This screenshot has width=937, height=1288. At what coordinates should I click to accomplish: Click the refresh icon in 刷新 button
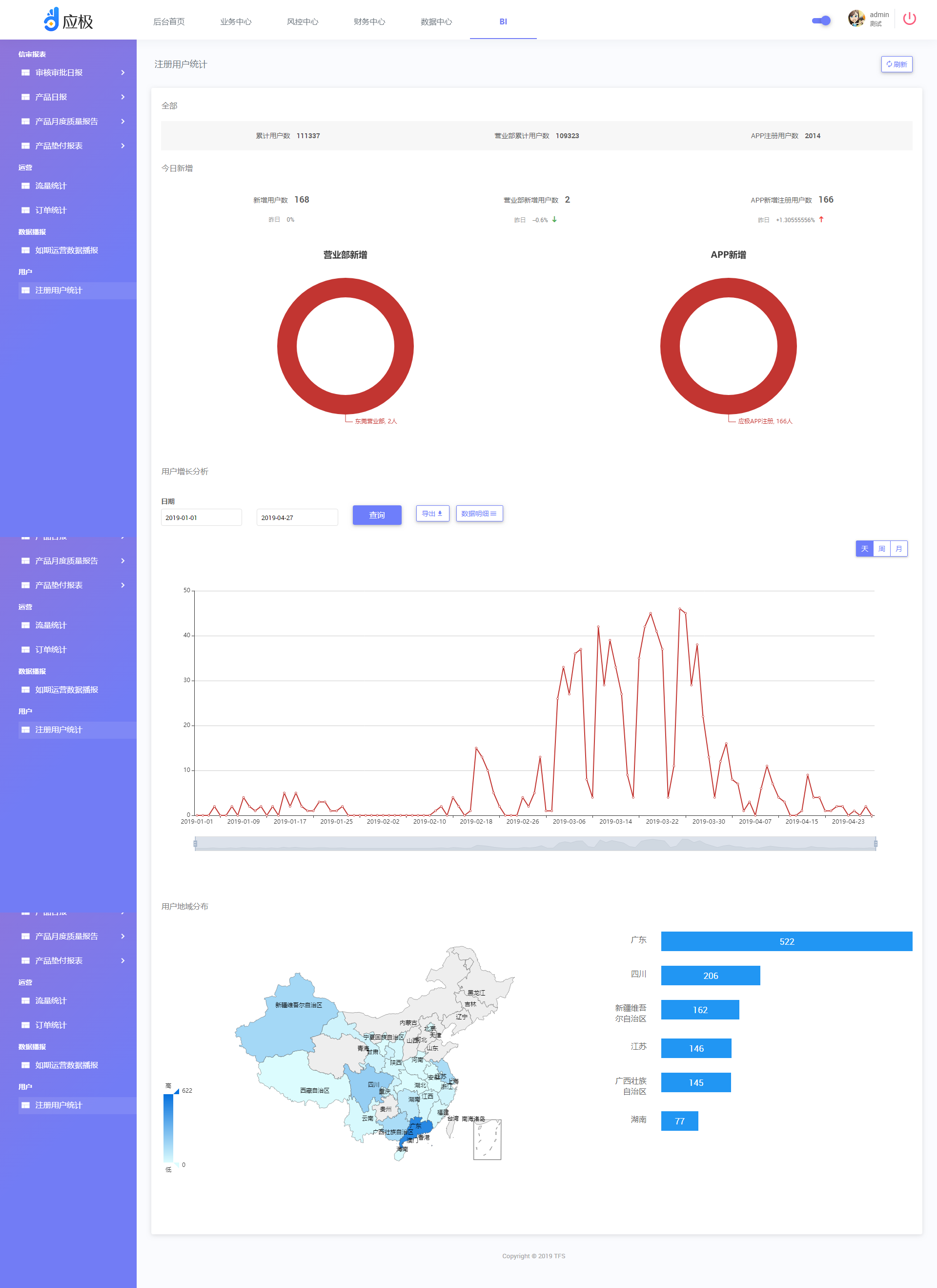(889, 64)
